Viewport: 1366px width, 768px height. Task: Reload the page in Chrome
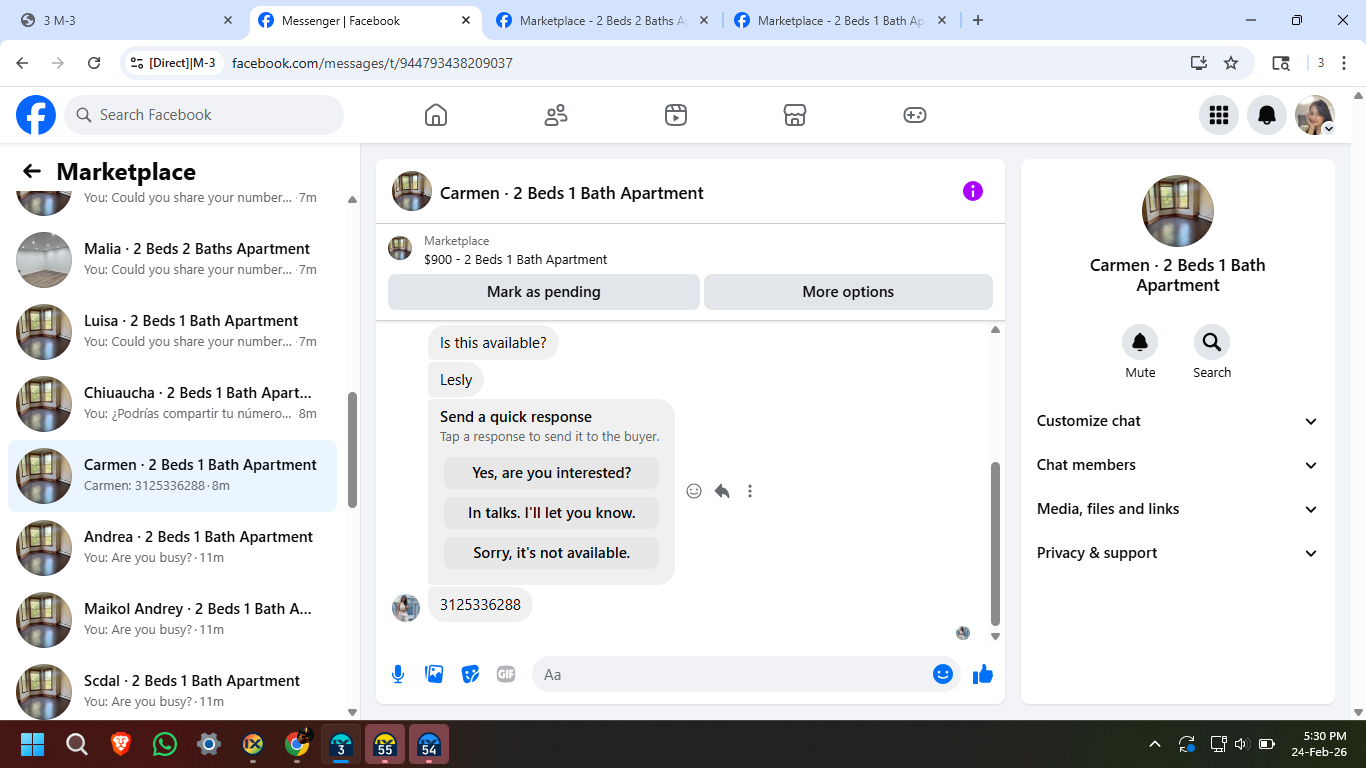(94, 63)
